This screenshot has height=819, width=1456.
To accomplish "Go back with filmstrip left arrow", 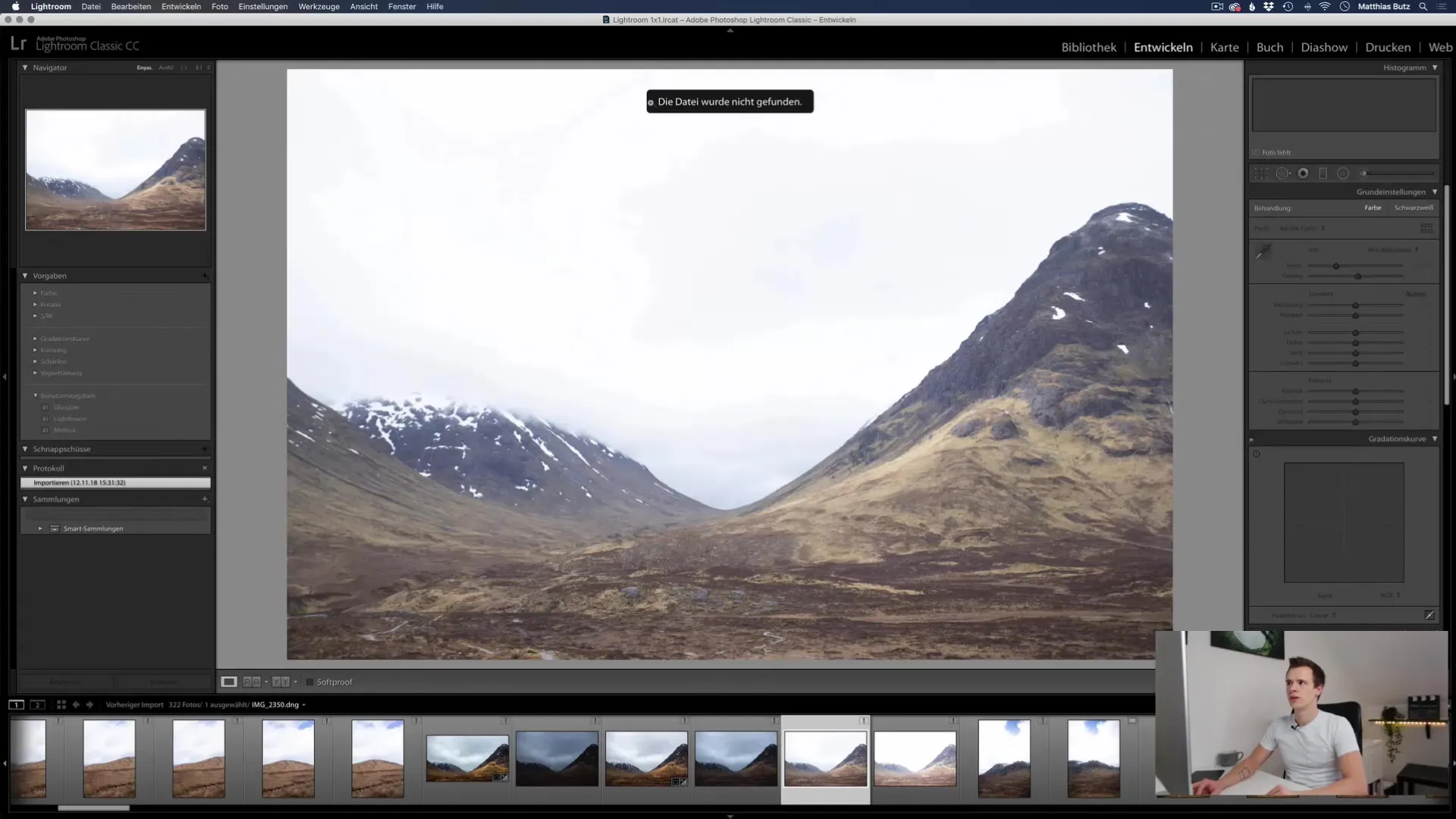I will (x=76, y=704).
